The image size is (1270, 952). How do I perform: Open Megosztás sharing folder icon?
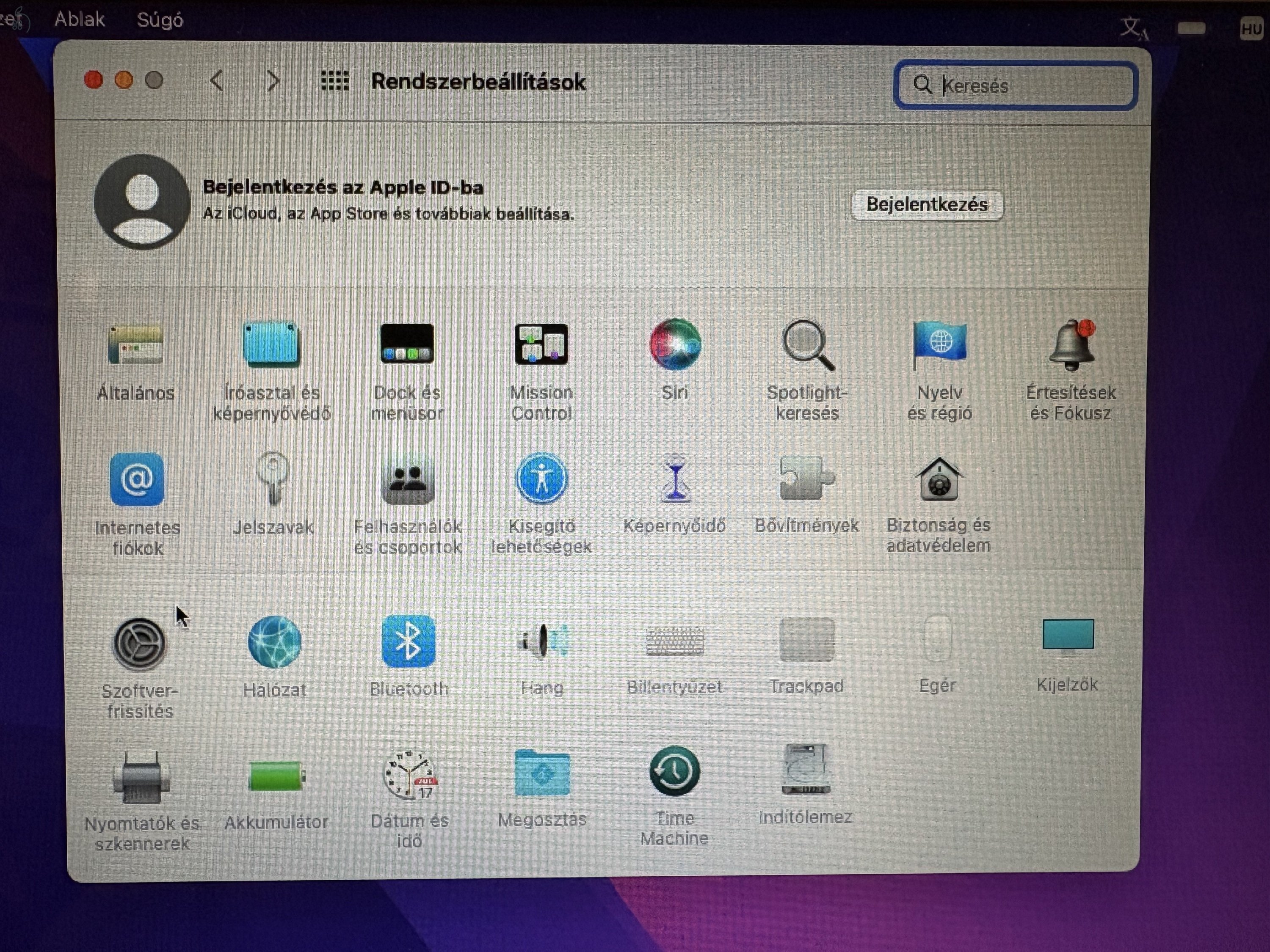(x=543, y=773)
